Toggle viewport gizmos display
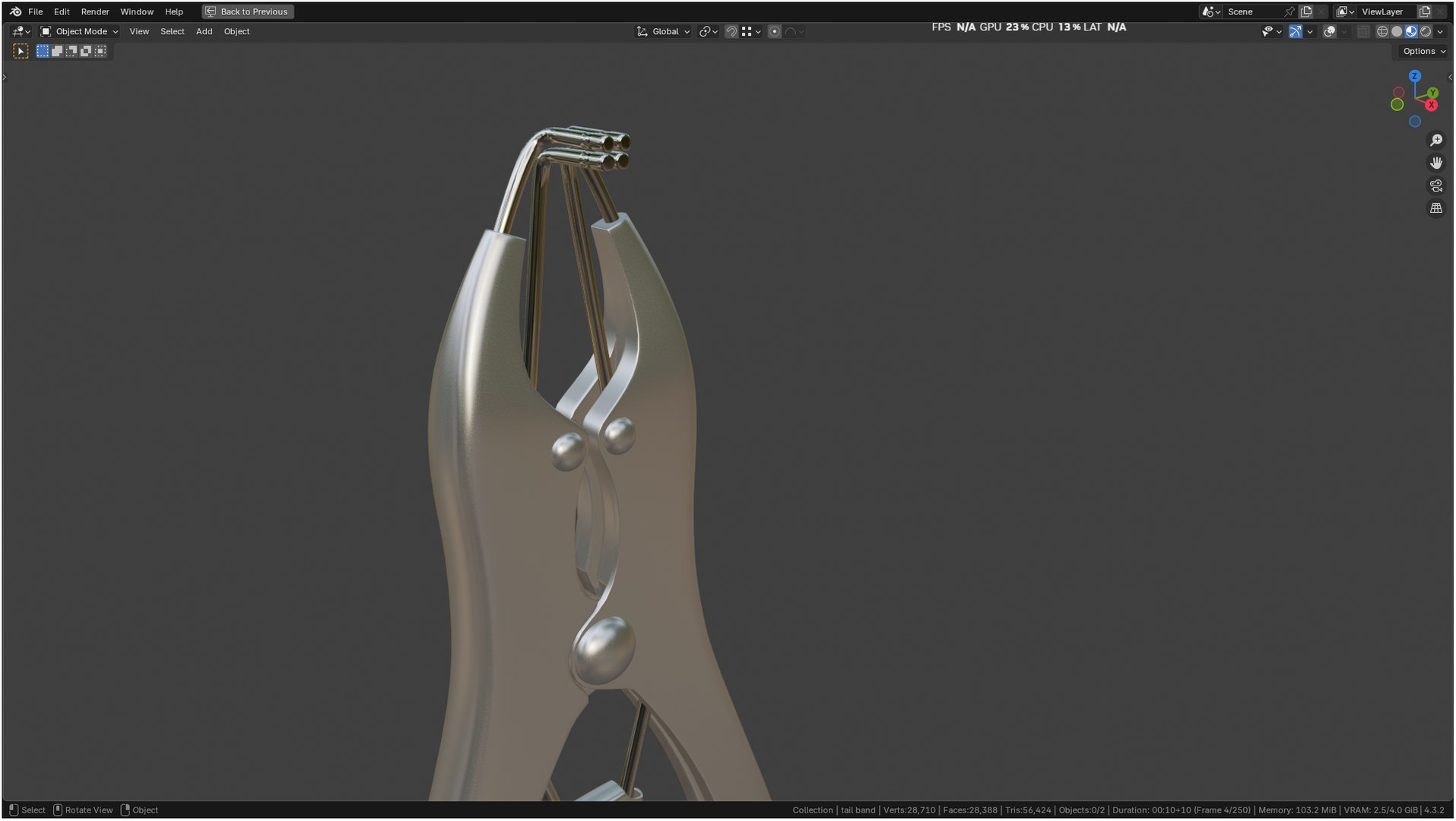Viewport: 1456px width, 821px height. 1296,31
